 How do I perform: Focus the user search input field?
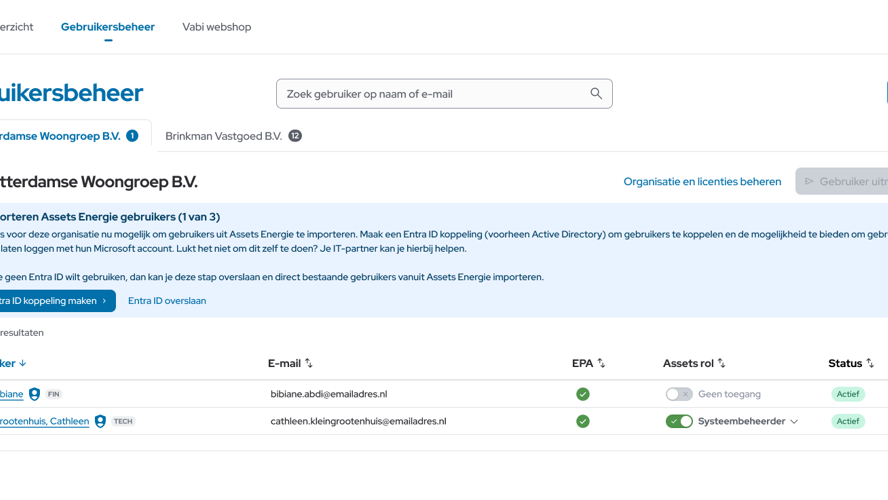point(430,94)
